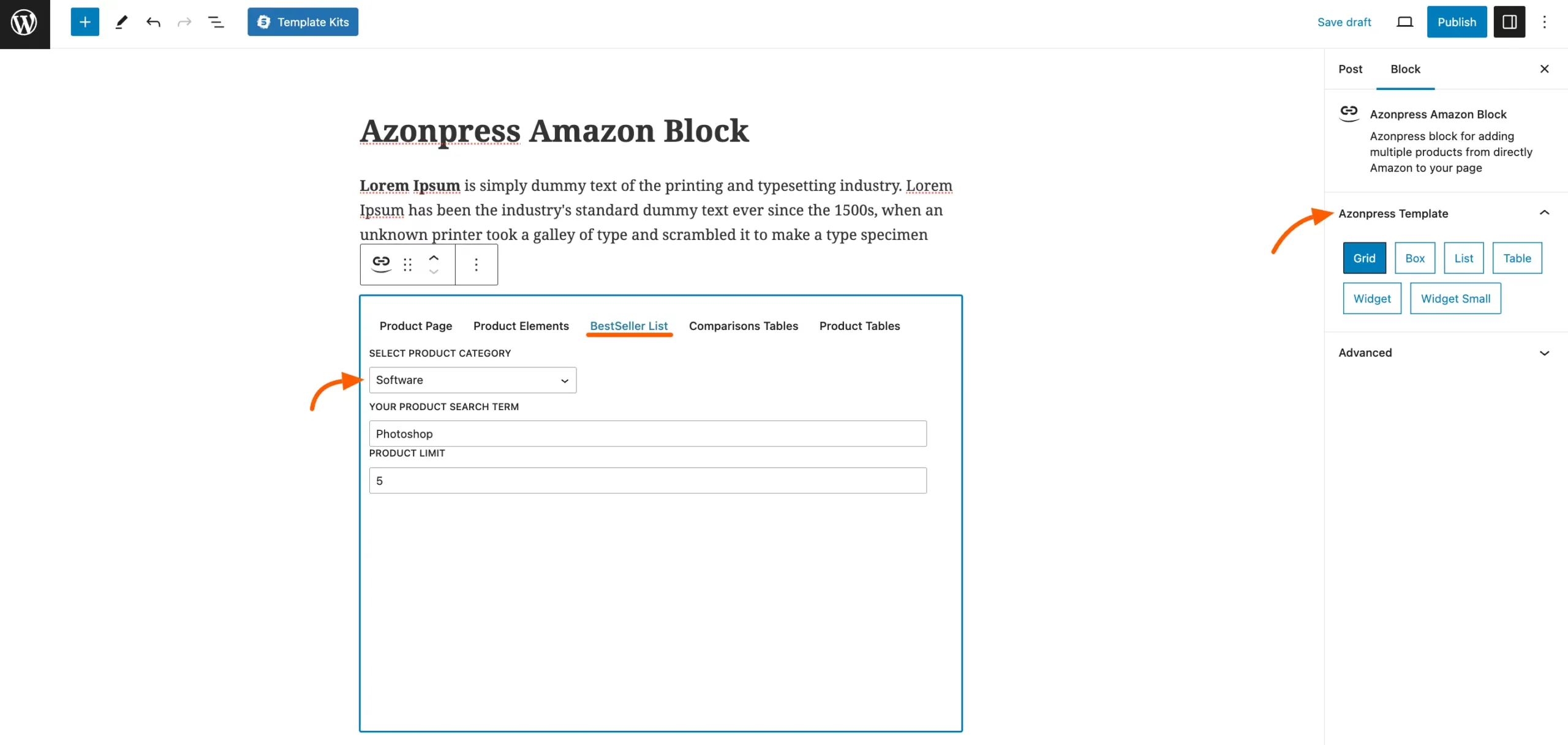Select the Table template layout
Screen dimensions: 1568x745
tap(1517, 258)
